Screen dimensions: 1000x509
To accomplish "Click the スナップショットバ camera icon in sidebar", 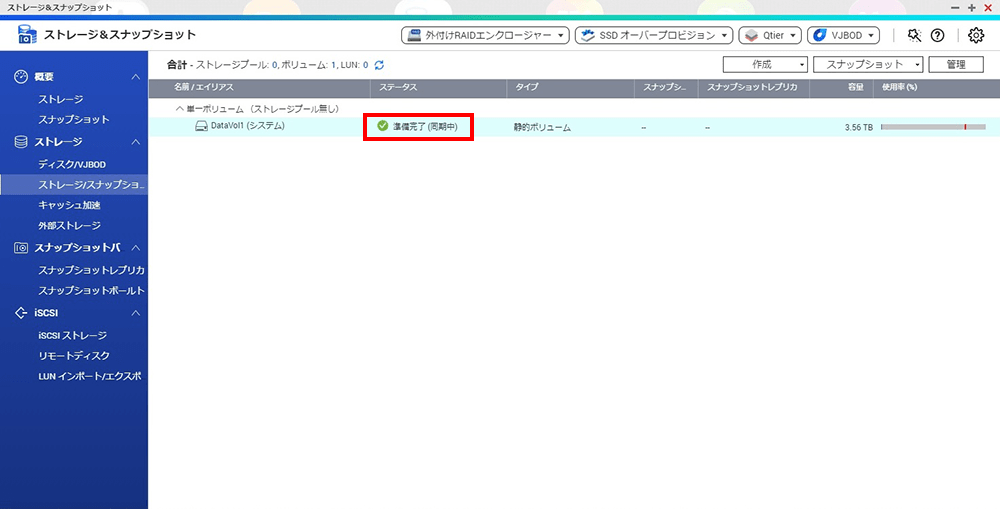I will (21, 247).
